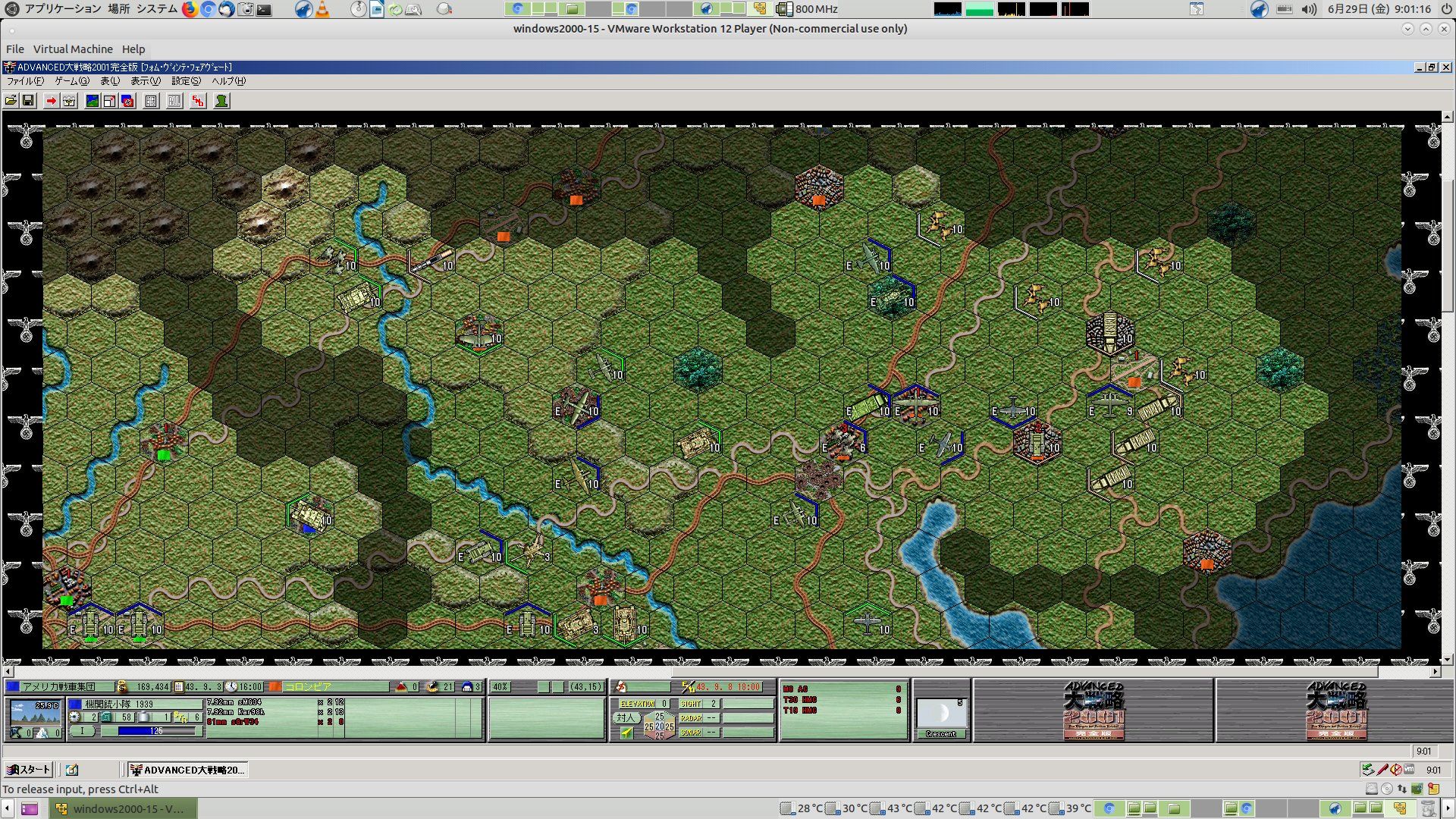Image resolution: width=1456 pixels, height=819 pixels.
Task: Open the 表示(V) menu
Action: coord(145,81)
